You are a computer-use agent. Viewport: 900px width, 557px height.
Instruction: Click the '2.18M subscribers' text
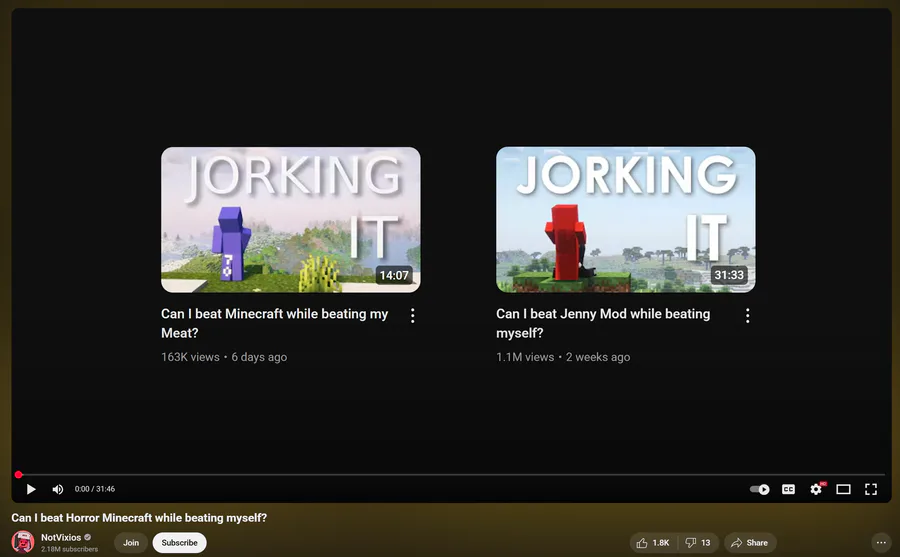point(69,549)
